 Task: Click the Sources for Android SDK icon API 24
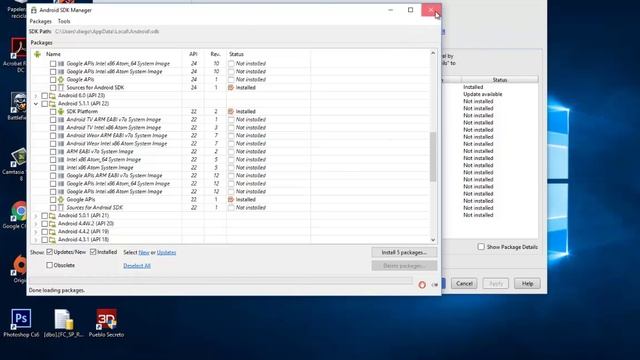(61, 87)
